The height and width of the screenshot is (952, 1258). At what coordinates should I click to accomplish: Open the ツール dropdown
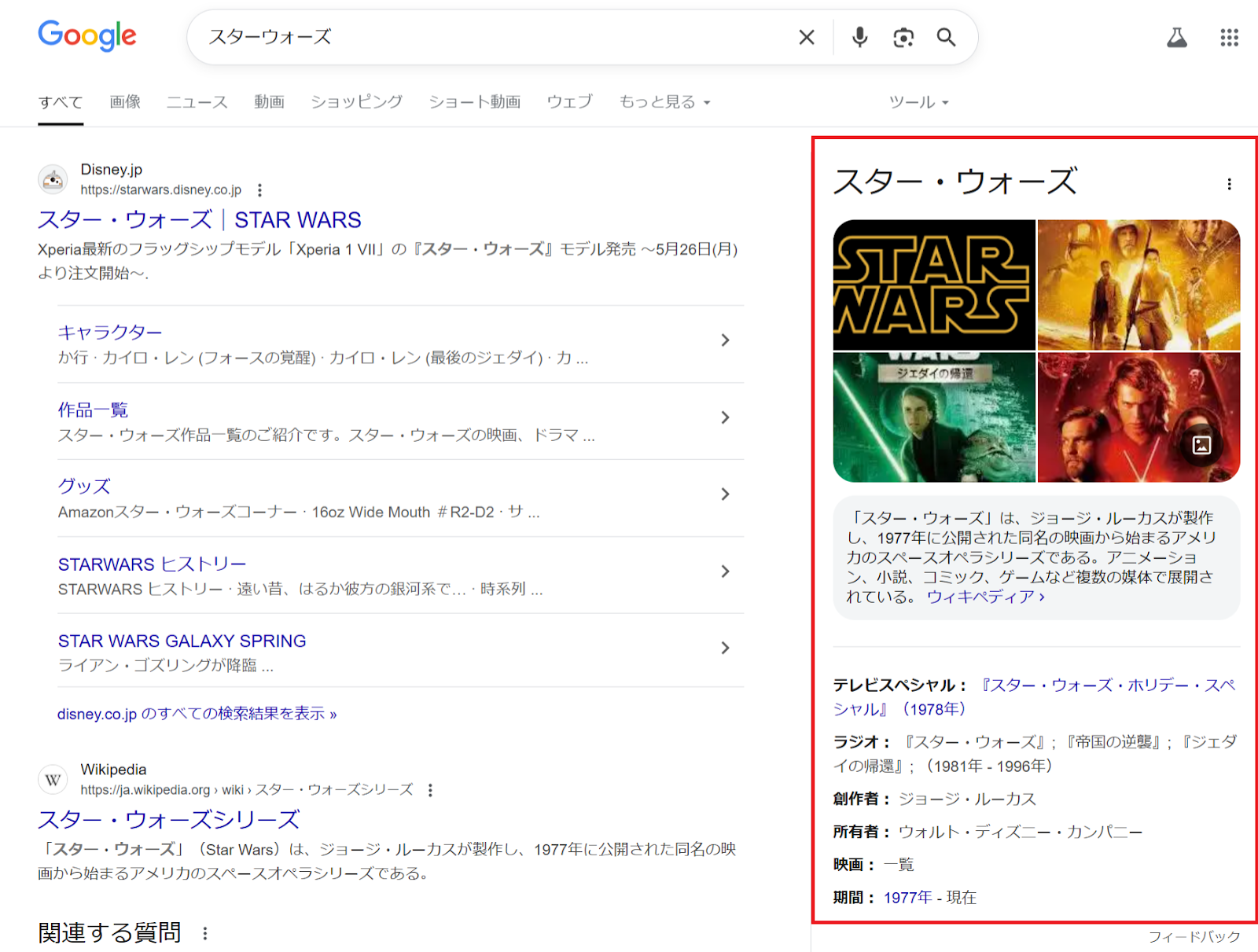[918, 102]
